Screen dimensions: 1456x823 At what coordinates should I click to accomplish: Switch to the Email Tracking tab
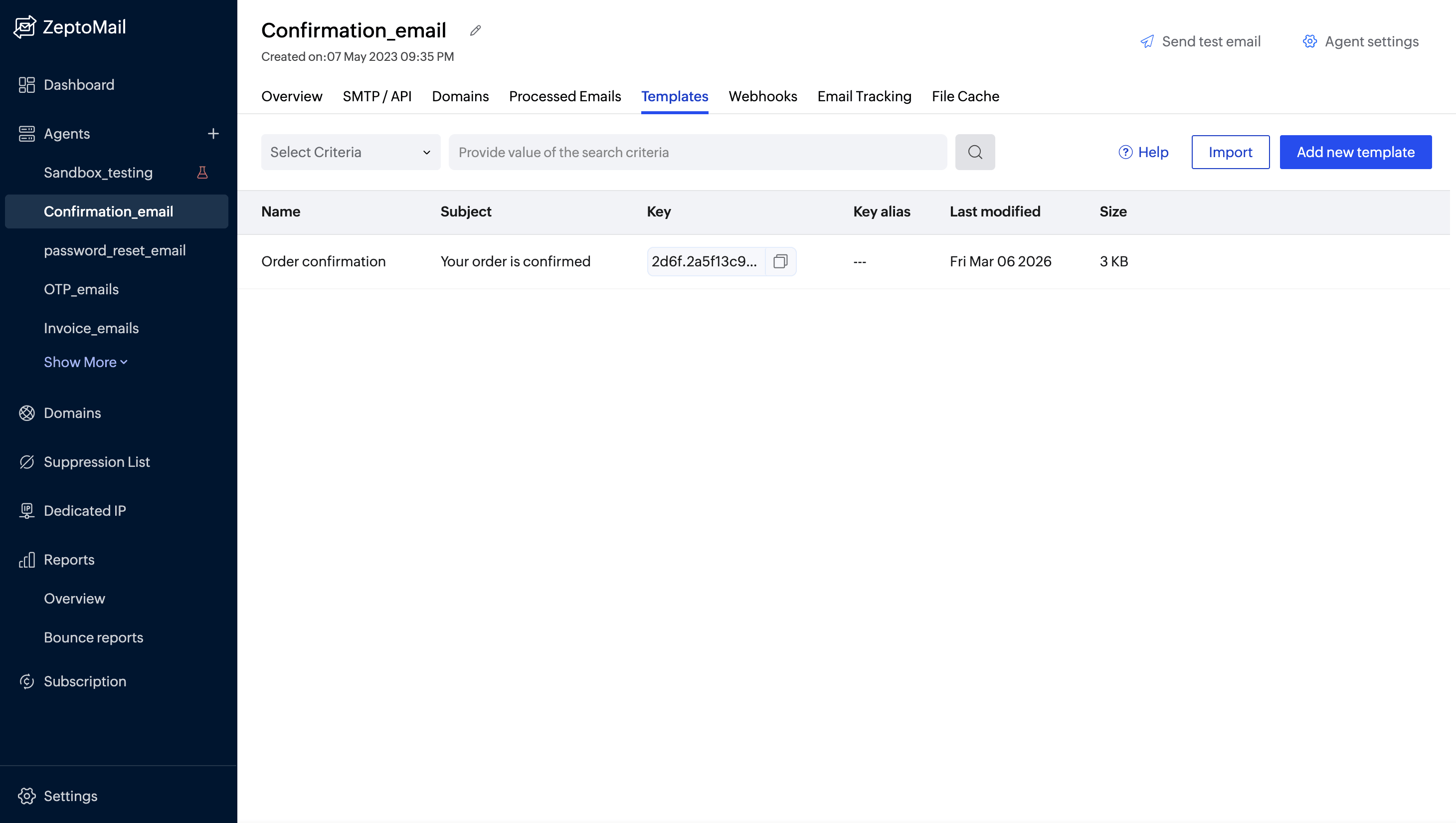click(864, 97)
